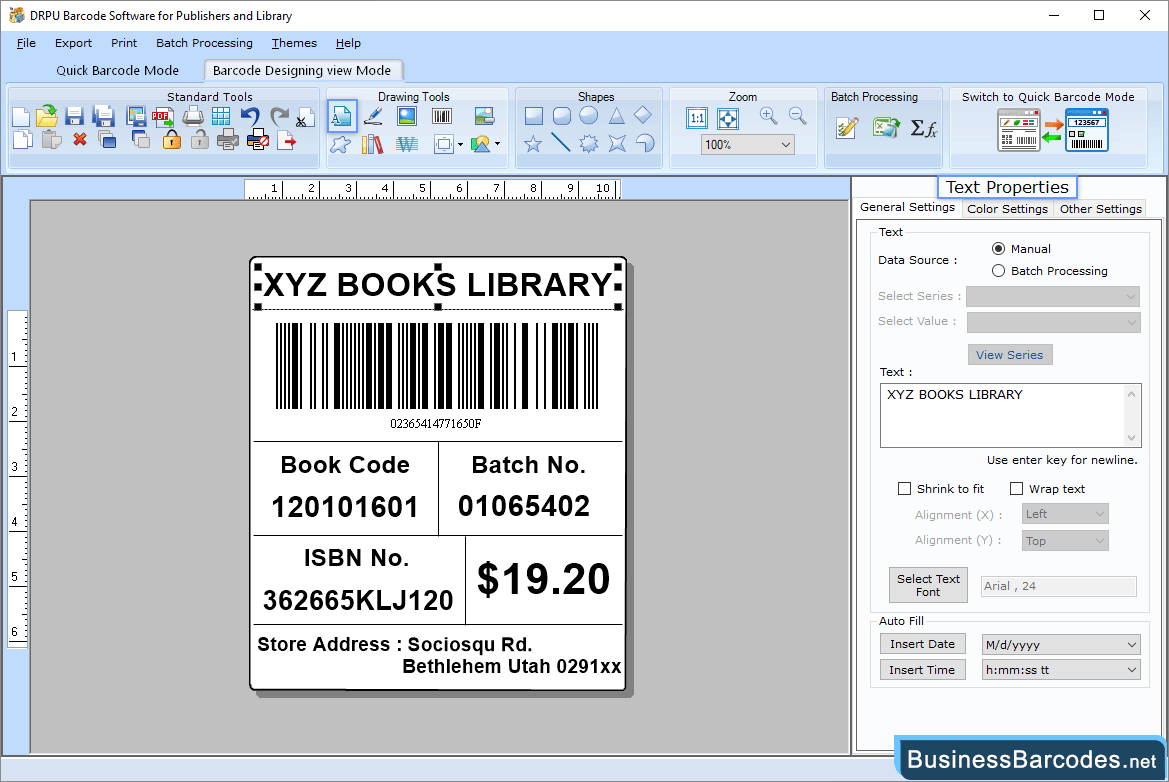Open an existing file with folder icon
1169x782 pixels.
tap(47, 116)
